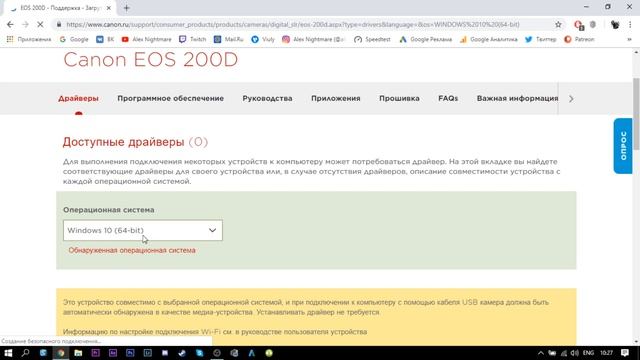Open the blue ОПРОС survey side tab
Screen dimensions: 640x360
623,146
